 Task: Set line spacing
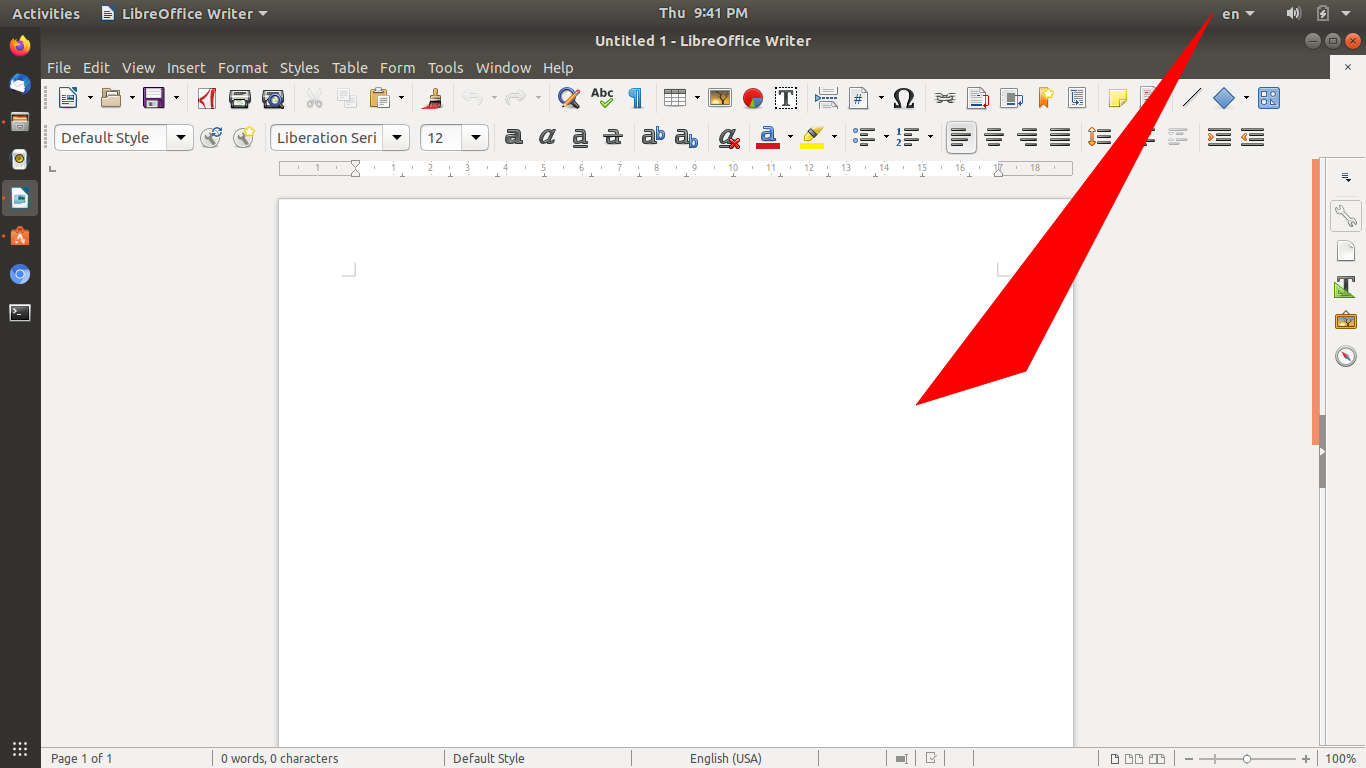tap(1099, 137)
